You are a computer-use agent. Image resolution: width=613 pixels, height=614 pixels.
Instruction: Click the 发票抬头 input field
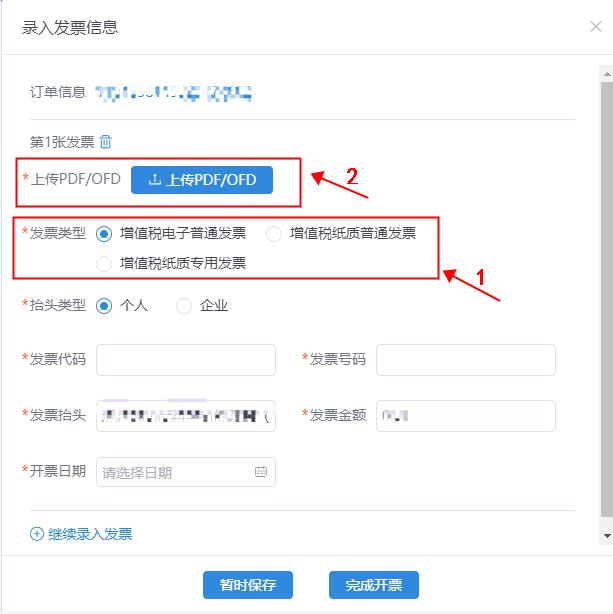(x=186, y=415)
